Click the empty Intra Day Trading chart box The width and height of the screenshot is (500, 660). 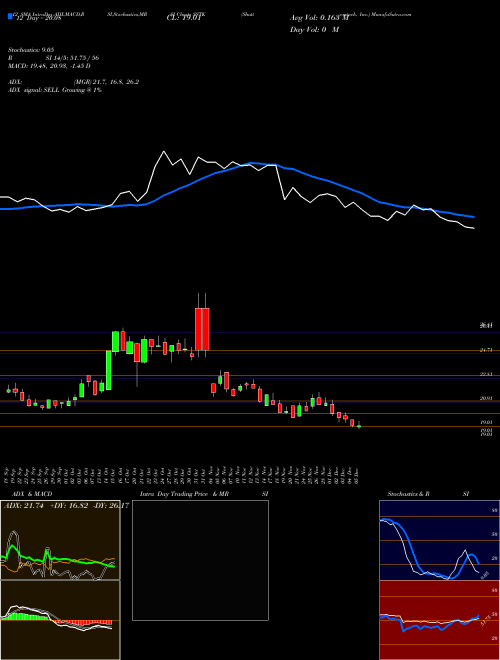click(x=200, y=560)
